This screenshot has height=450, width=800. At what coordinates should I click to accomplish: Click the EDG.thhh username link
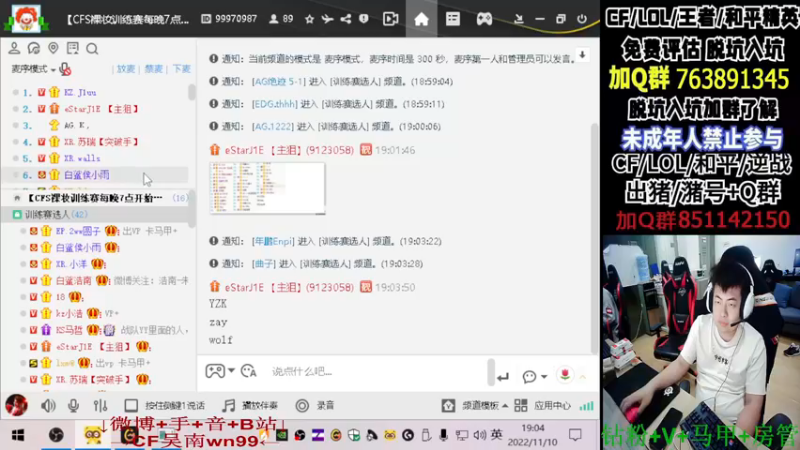pyautogui.click(x=274, y=104)
